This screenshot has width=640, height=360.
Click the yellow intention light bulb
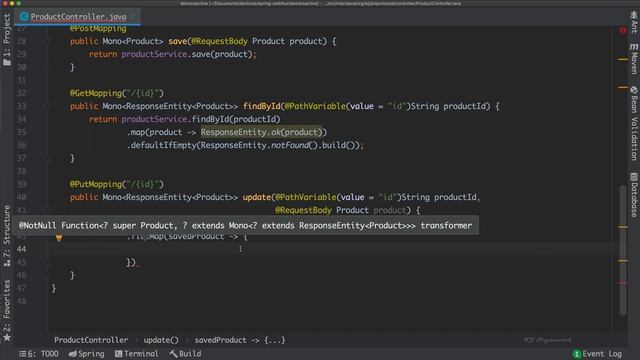coord(59,238)
